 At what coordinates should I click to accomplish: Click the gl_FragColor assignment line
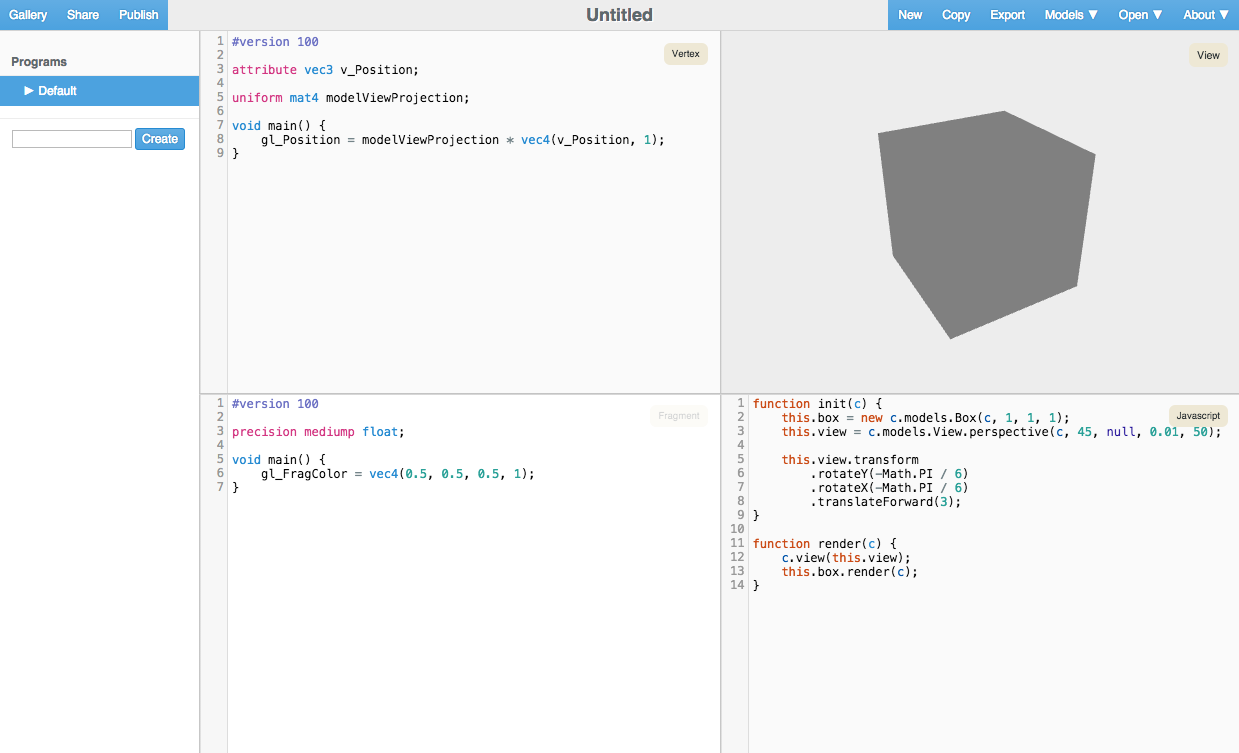click(398, 474)
